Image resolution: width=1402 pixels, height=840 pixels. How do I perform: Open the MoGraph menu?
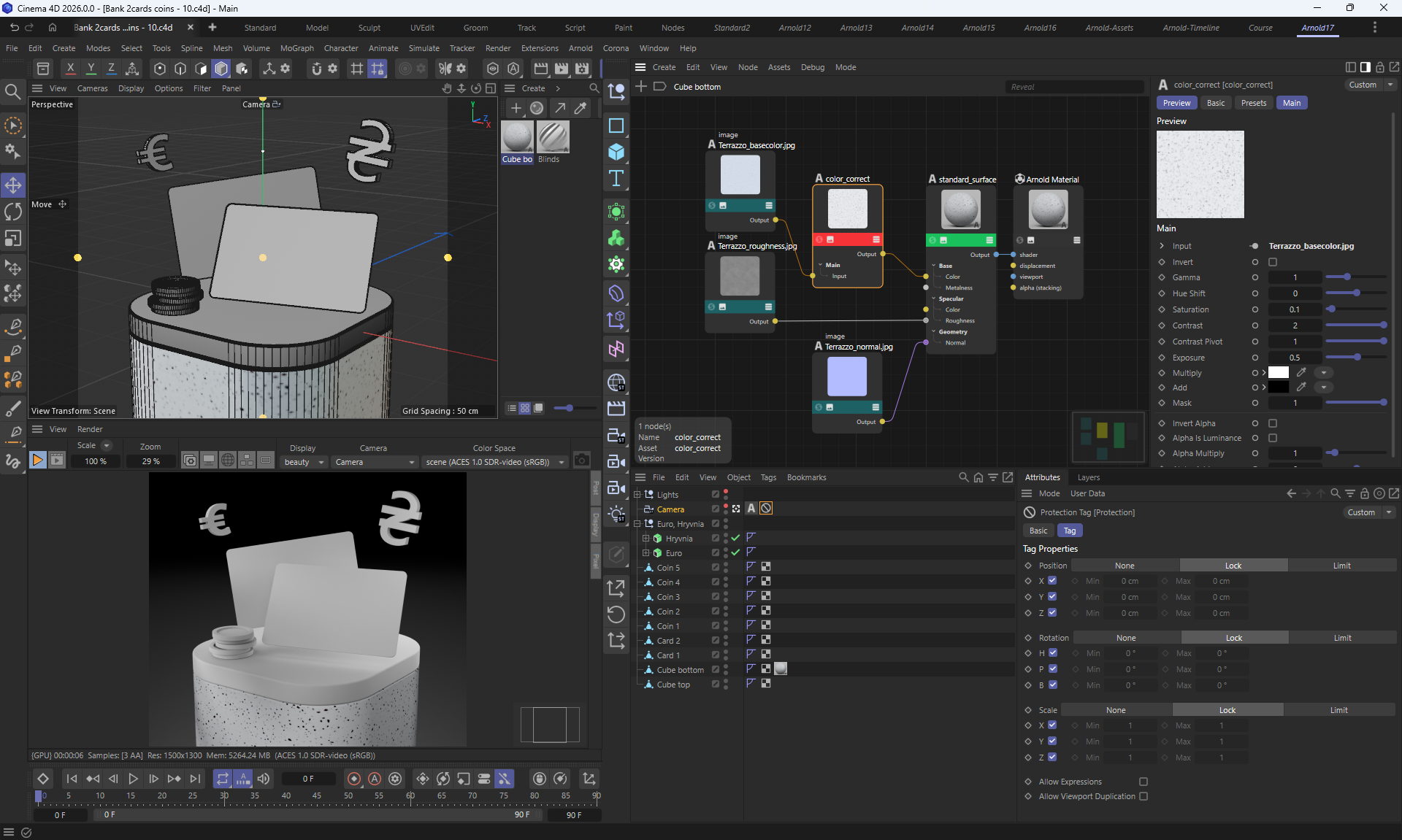(x=296, y=48)
